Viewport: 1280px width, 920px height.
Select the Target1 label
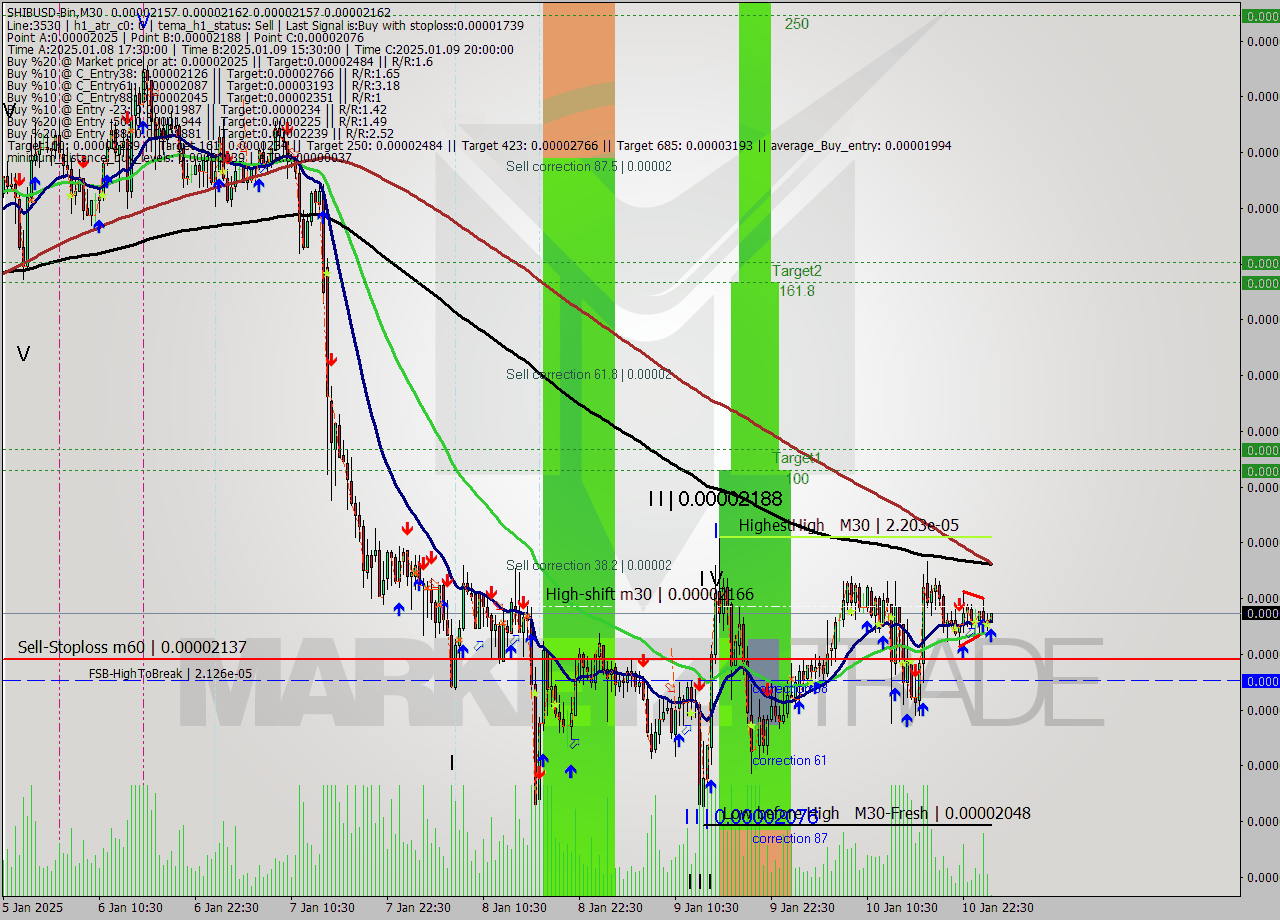point(797,458)
